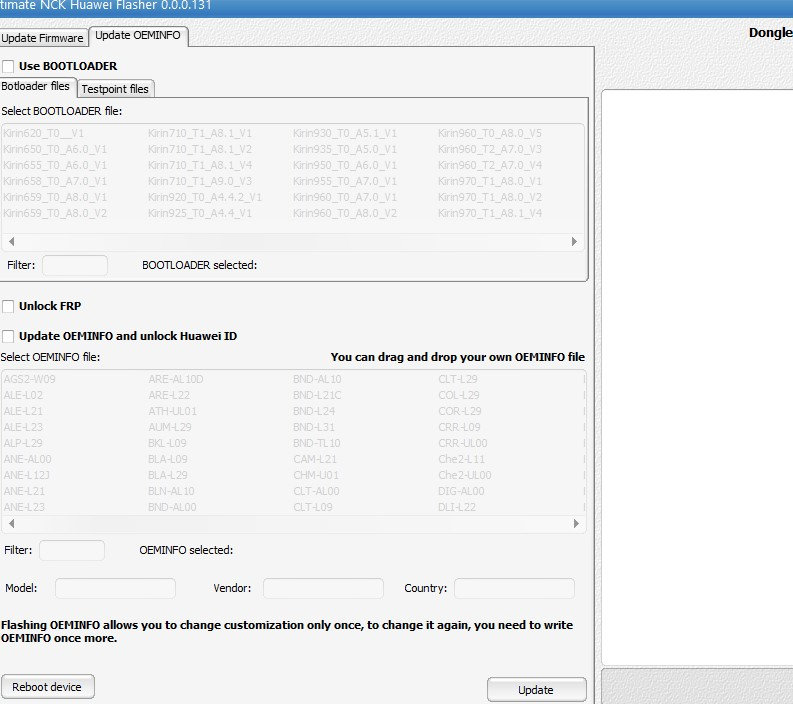Focus the BOOTLOADER Filter input field
The image size is (793, 704).
point(75,266)
